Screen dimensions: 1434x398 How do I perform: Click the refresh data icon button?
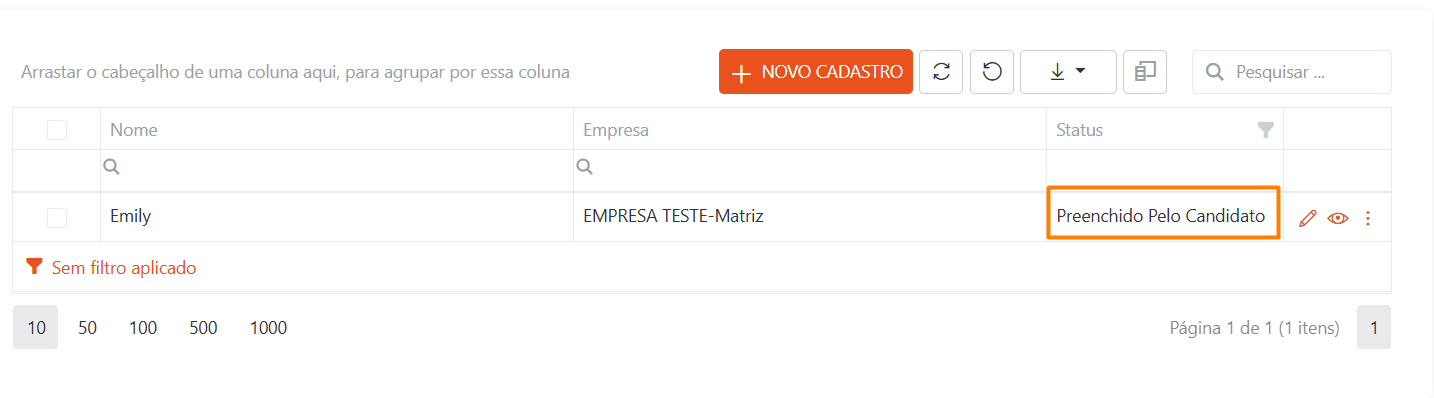(941, 72)
